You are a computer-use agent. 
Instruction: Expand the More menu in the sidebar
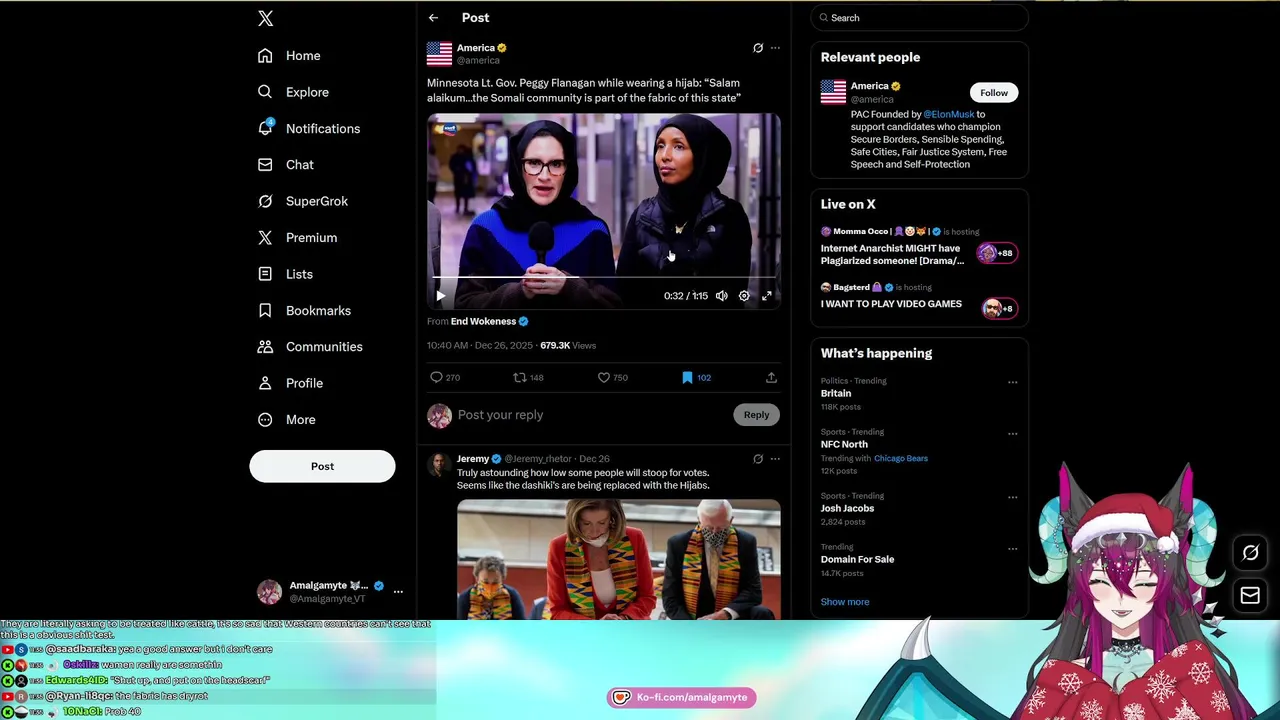pos(286,420)
